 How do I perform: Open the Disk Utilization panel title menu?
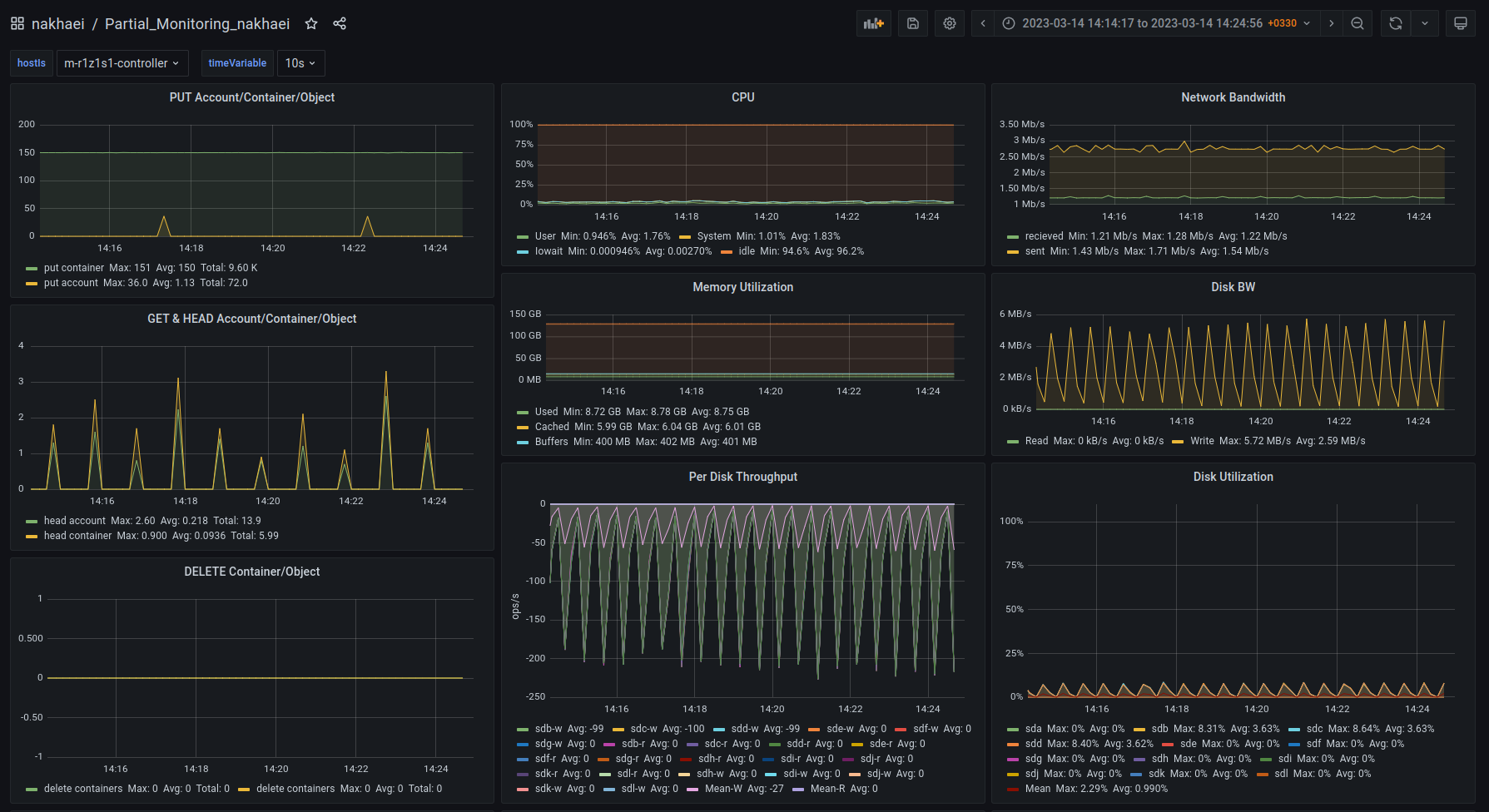(x=1233, y=477)
